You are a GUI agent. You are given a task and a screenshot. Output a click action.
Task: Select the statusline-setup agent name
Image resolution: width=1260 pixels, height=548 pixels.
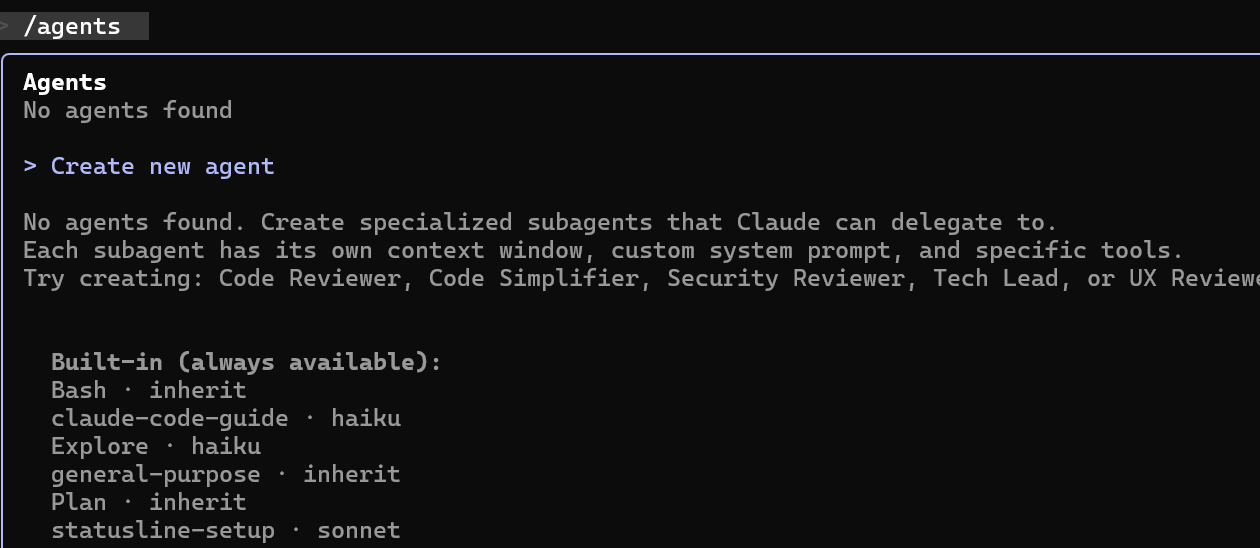click(x=162, y=530)
